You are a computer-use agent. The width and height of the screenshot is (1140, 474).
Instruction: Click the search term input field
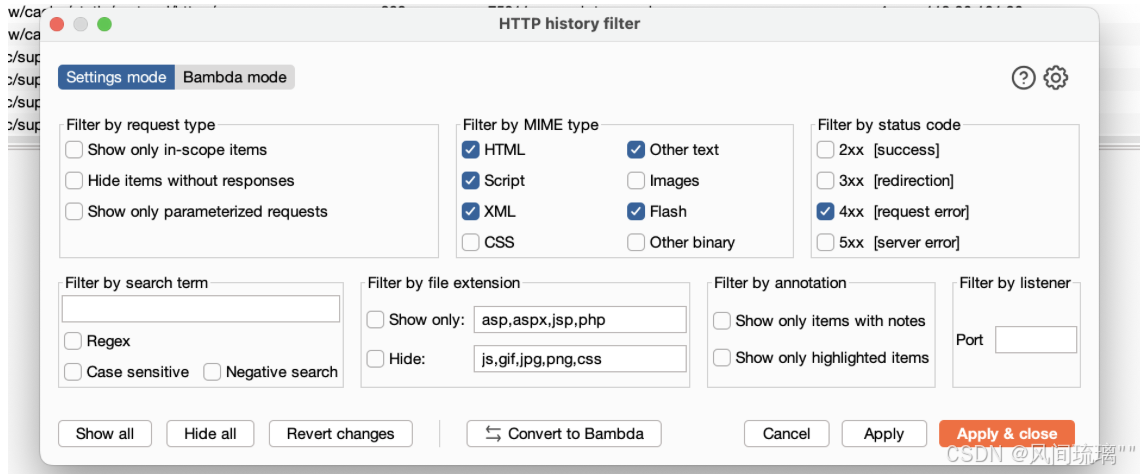point(201,309)
